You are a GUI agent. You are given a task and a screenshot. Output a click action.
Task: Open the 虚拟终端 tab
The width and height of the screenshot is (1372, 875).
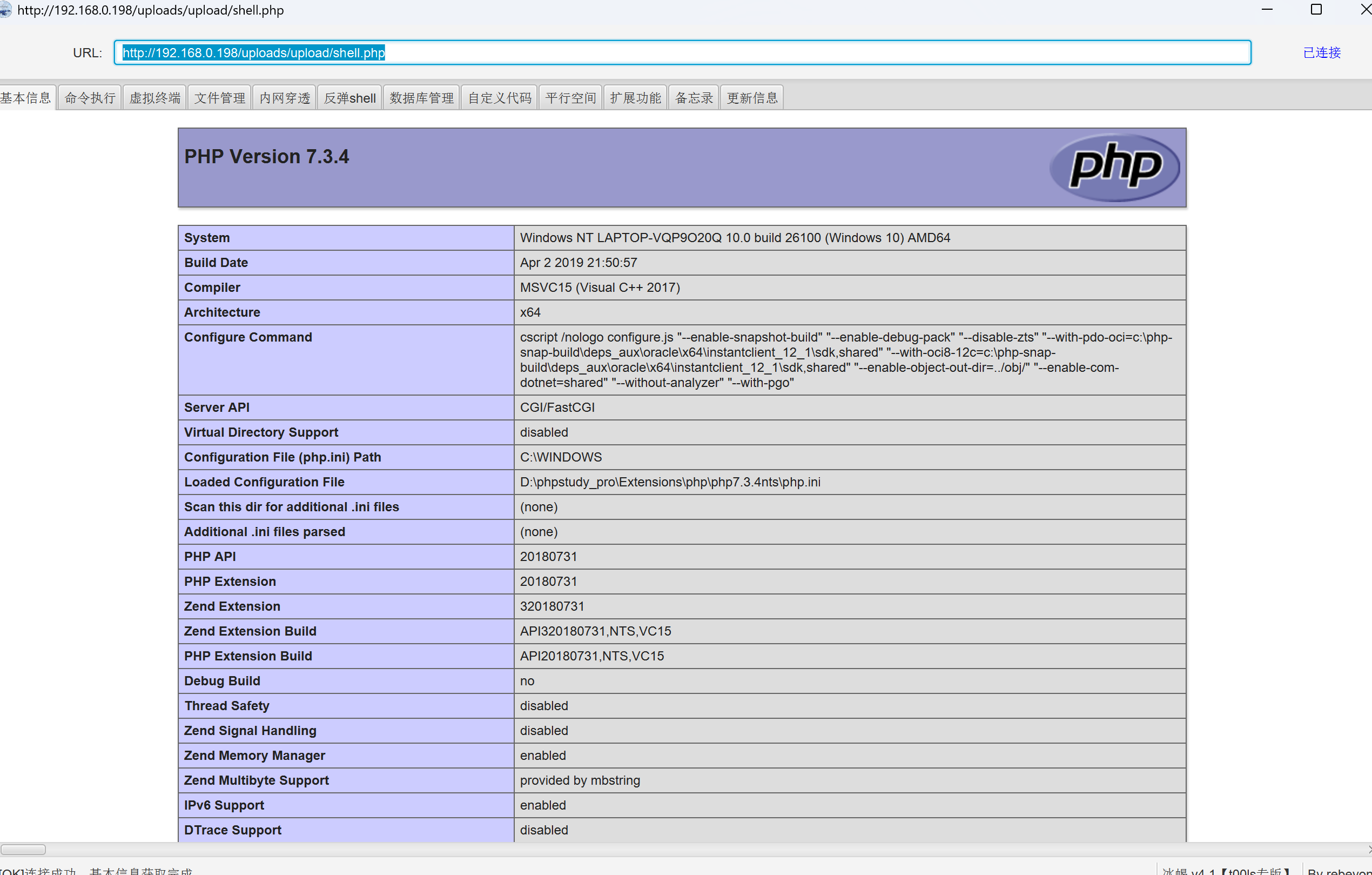[x=155, y=97]
